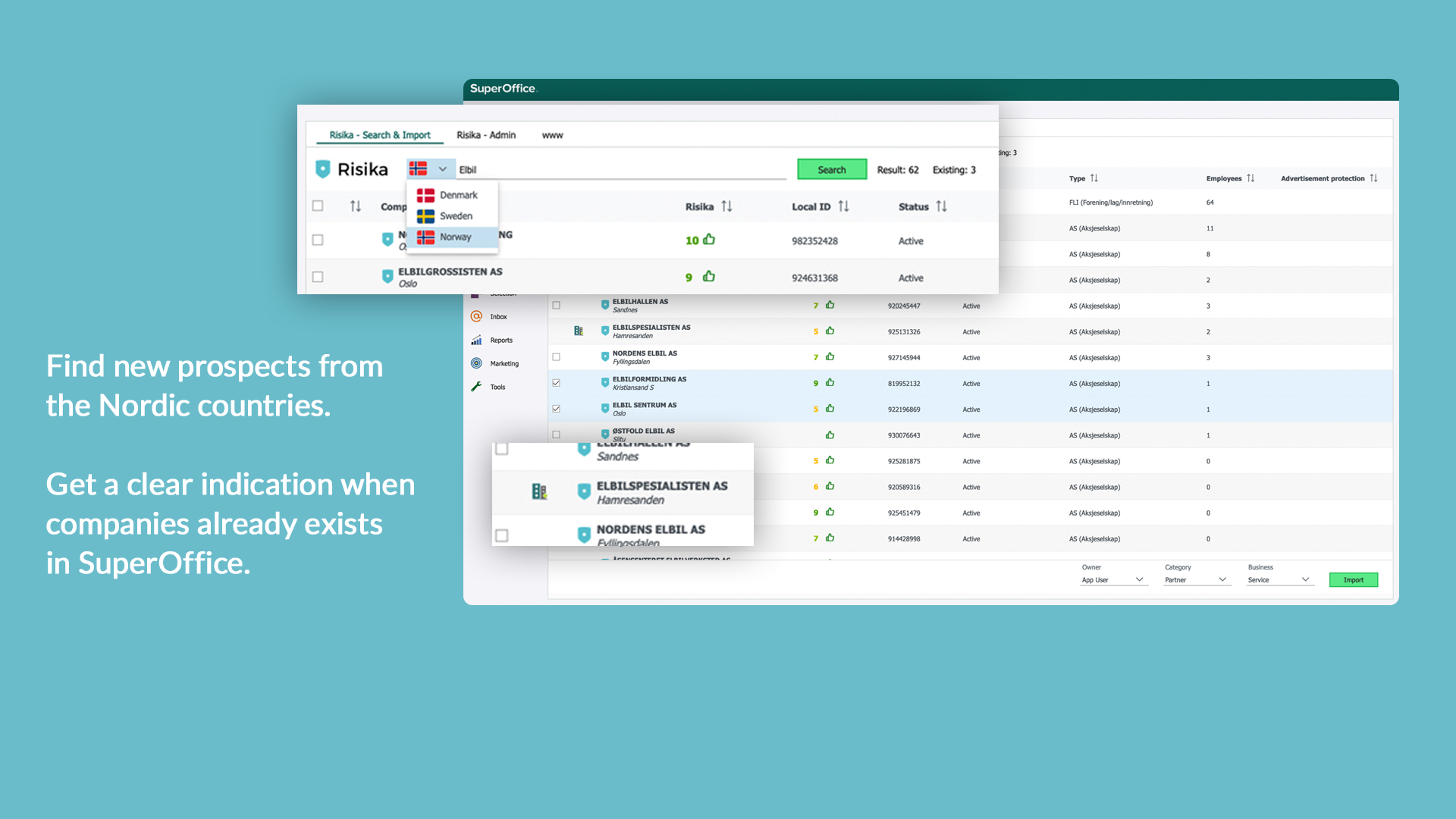
Task: Click the SuperOffice logo in title bar
Action: (504, 89)
